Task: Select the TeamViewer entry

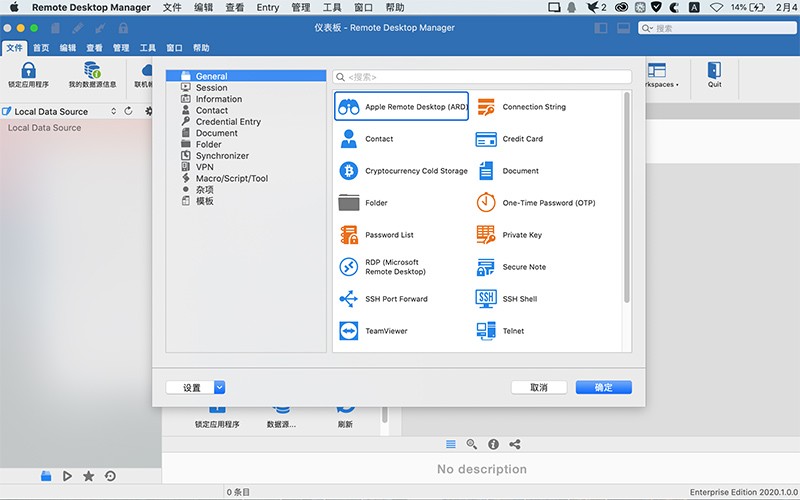Action: (373, 331)
